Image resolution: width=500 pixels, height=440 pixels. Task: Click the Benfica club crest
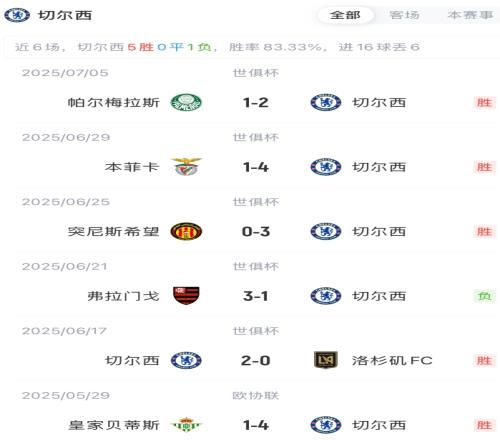click(186, 167)
